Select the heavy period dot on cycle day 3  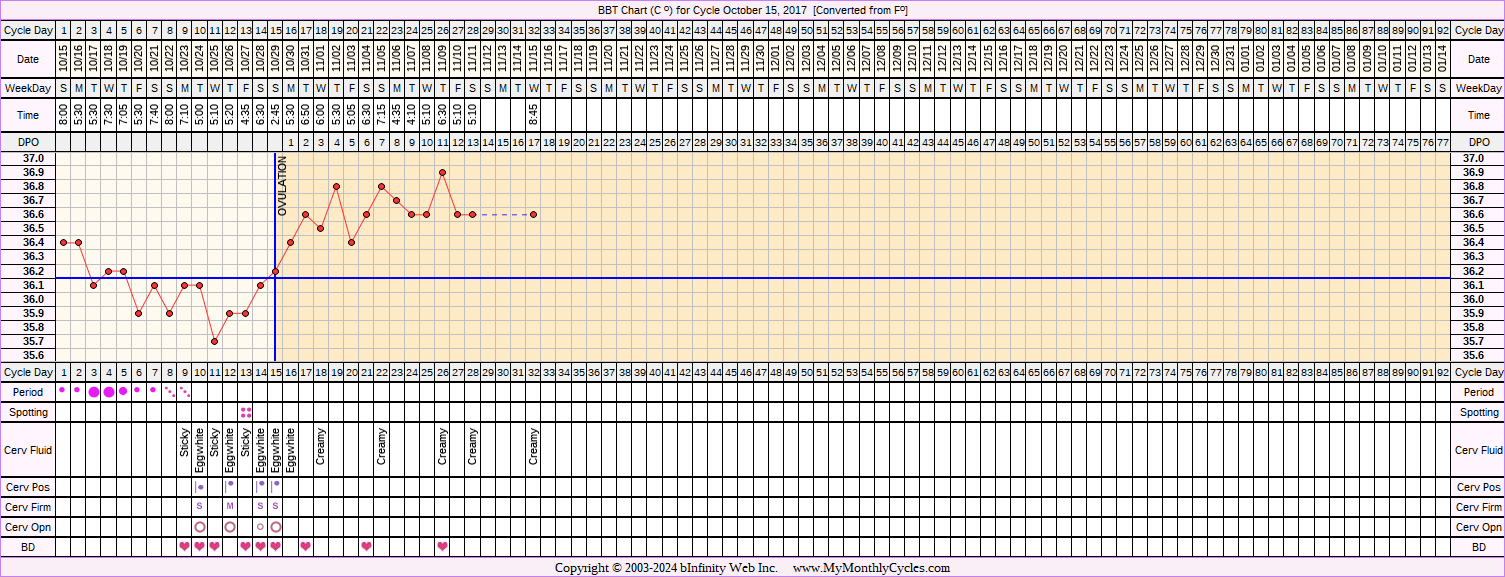(x=93, y=392)
